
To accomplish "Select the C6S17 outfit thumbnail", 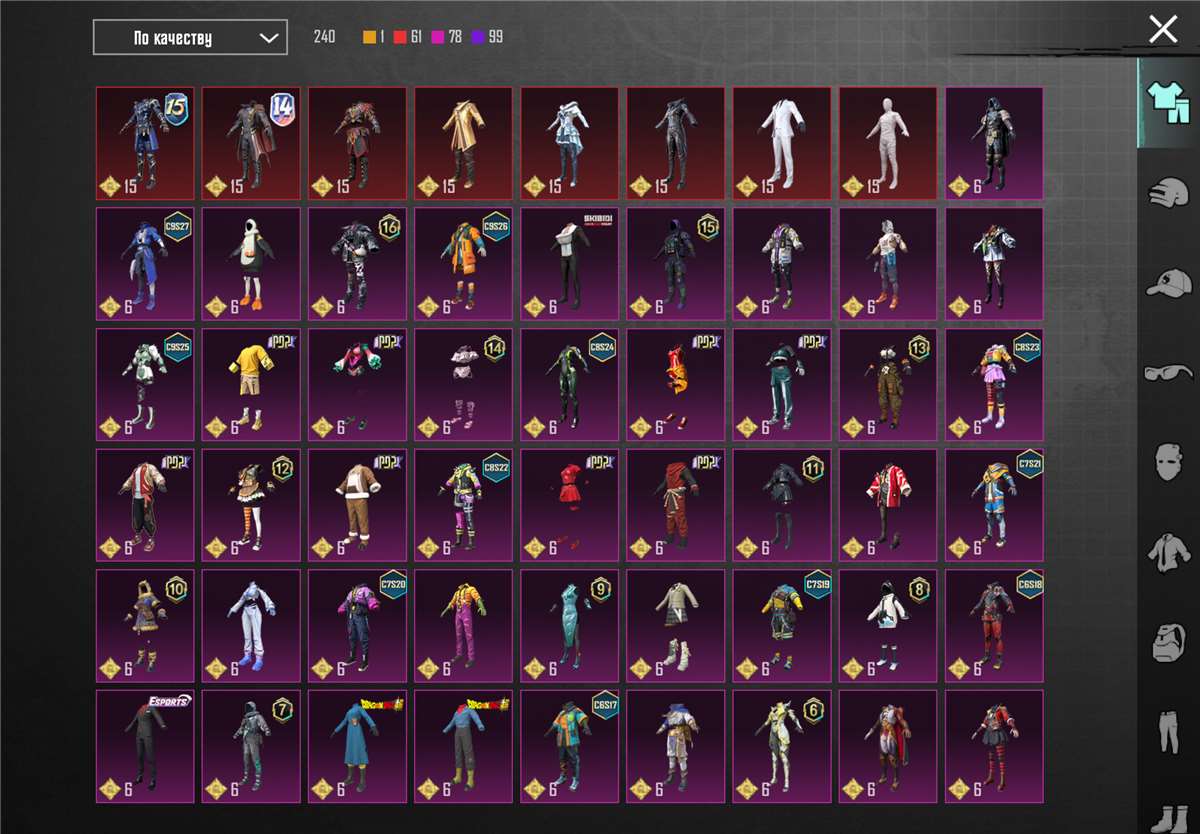I will click(x=569, y=746).
